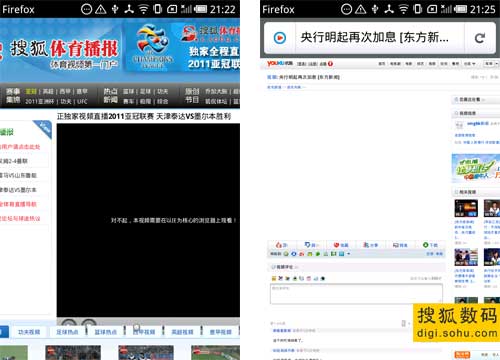
Task: Open highlighted yellow link in 赛事集锦 row
Action: tap(31, 91)
